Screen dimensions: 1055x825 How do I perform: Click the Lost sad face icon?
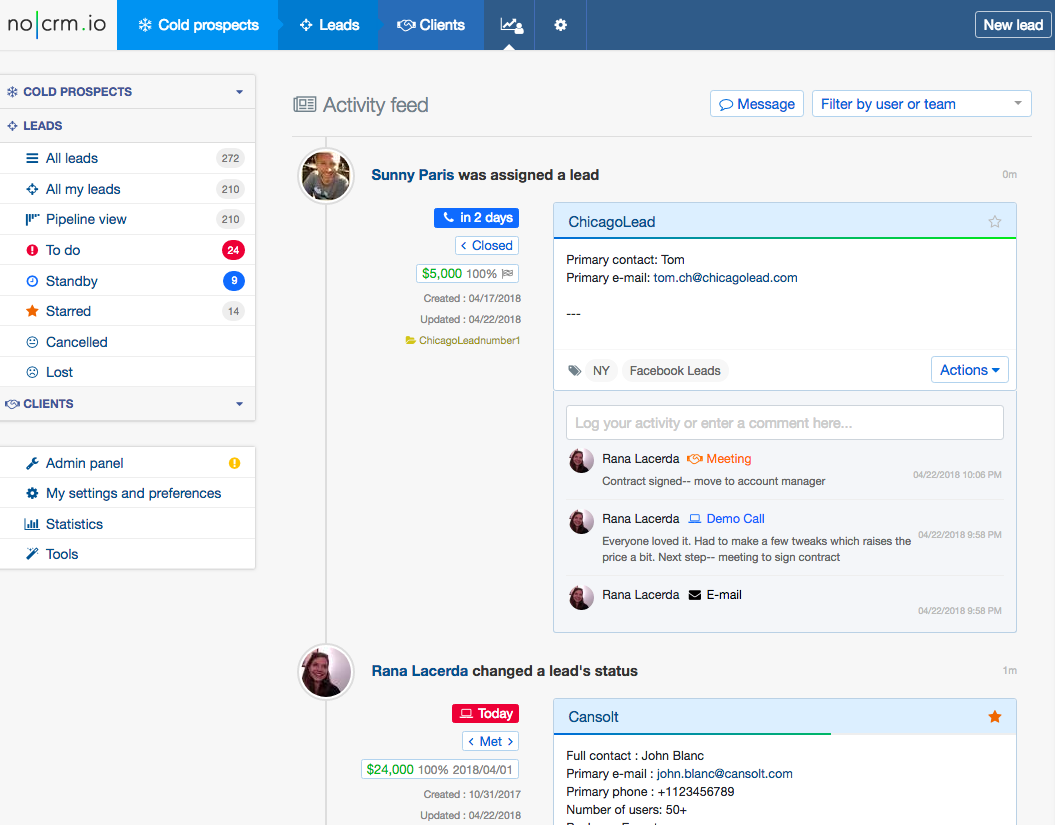(32, 372)
